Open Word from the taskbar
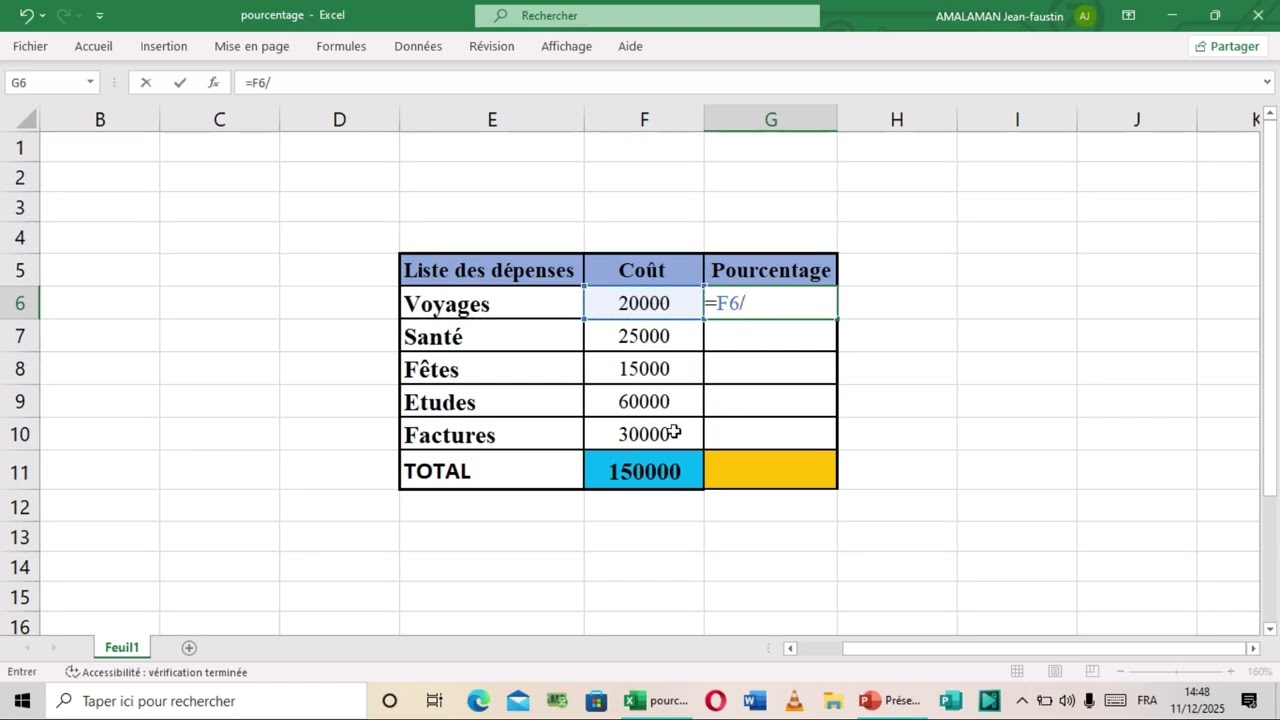This screenshot has width=1280, height=720. click(x=755, y=701)
